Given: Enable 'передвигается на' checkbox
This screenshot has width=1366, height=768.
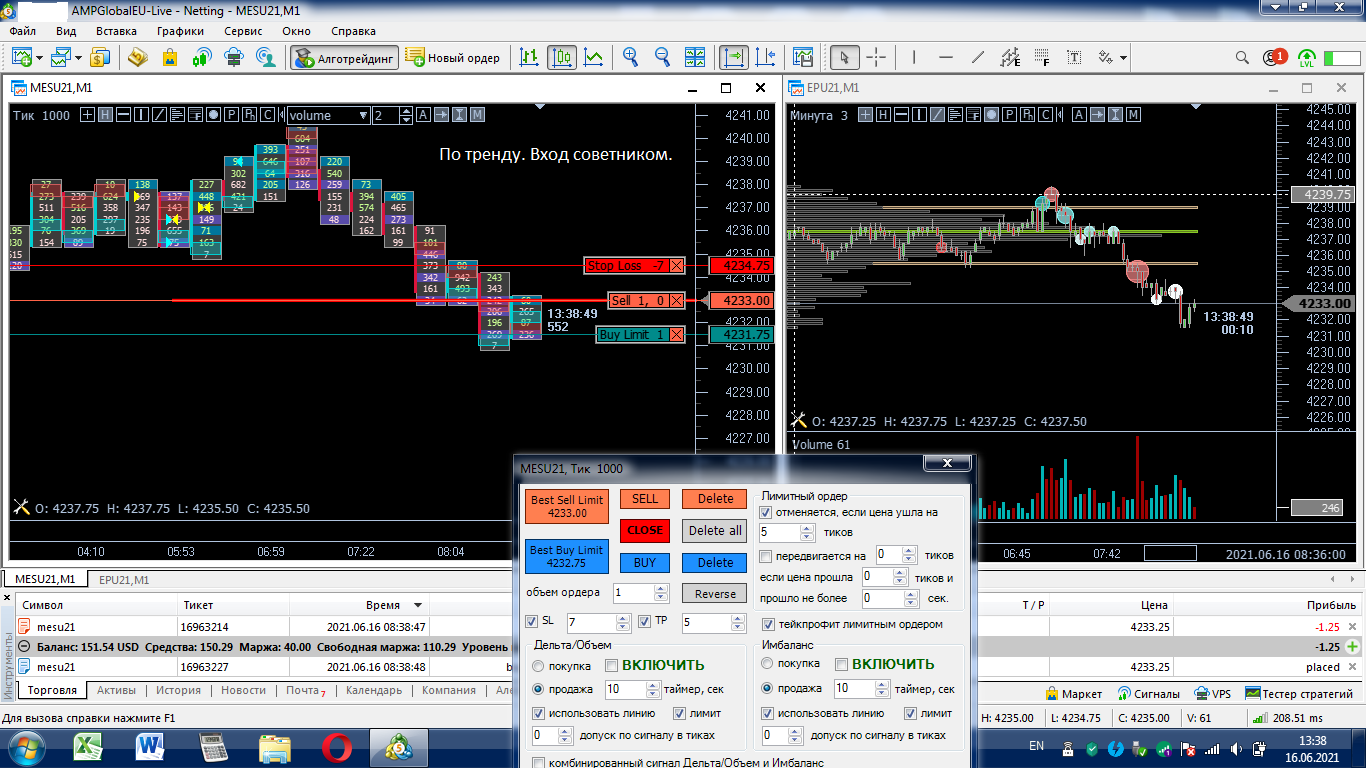Looking at the screenshot, I should (766, 556).
